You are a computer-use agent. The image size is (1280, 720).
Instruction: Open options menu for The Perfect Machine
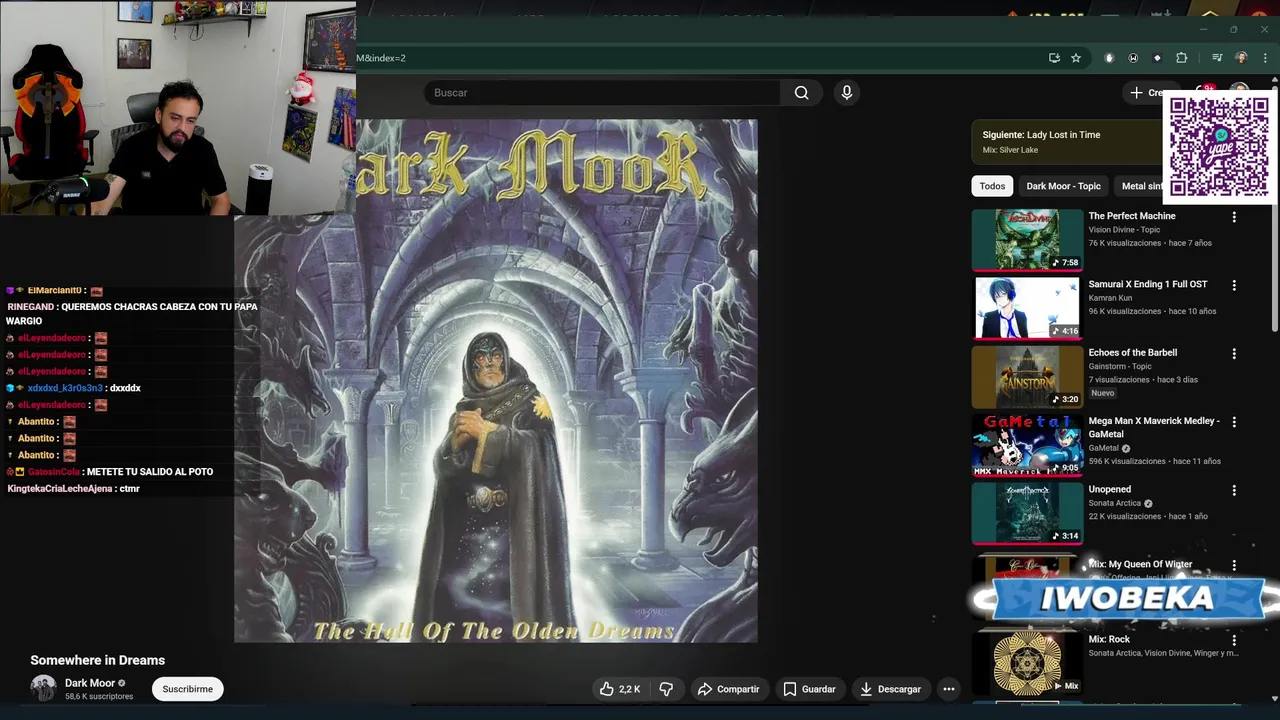point(1234,217)
